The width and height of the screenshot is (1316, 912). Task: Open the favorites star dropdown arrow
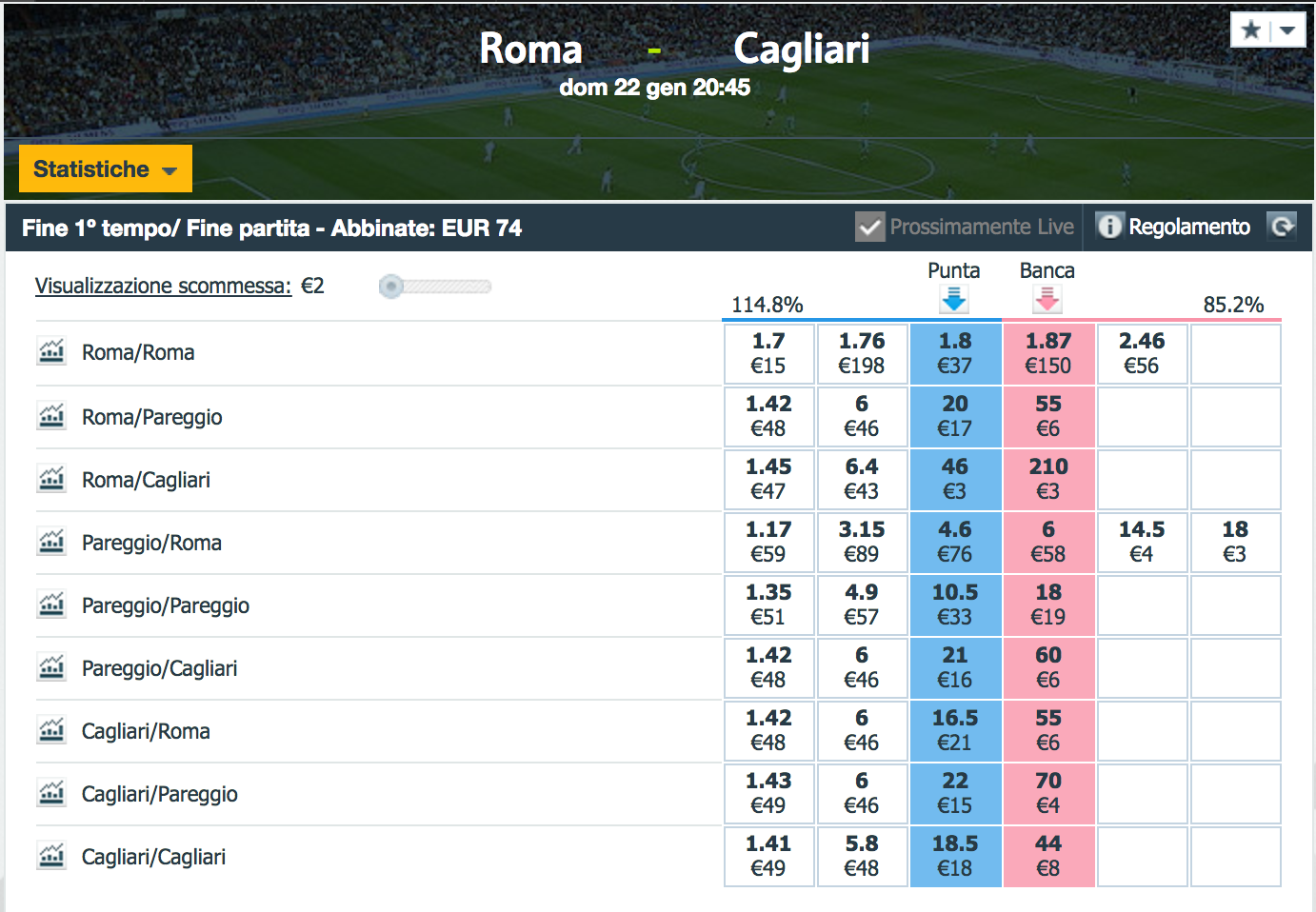pyautogui.click(x=1287, y=30)
